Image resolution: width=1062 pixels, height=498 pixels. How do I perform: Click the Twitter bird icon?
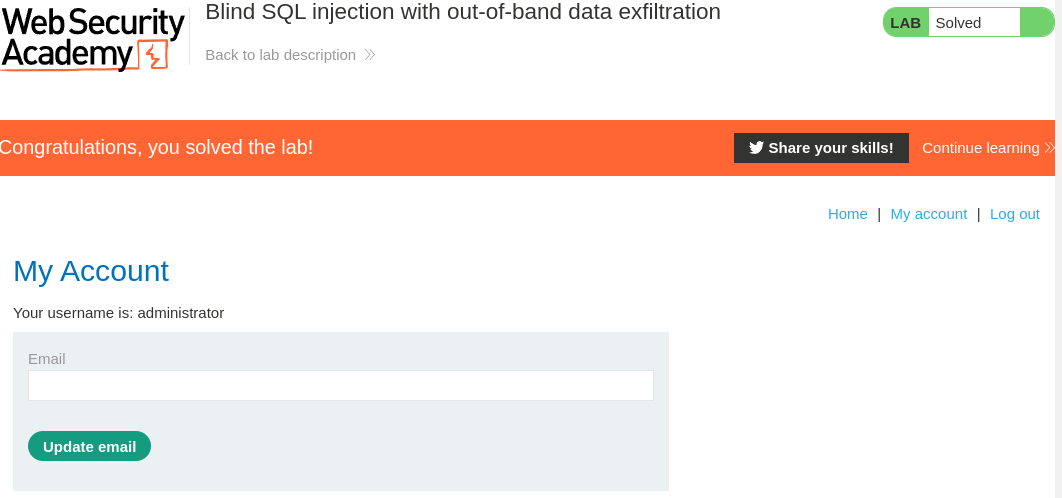(x=757, y=148)
